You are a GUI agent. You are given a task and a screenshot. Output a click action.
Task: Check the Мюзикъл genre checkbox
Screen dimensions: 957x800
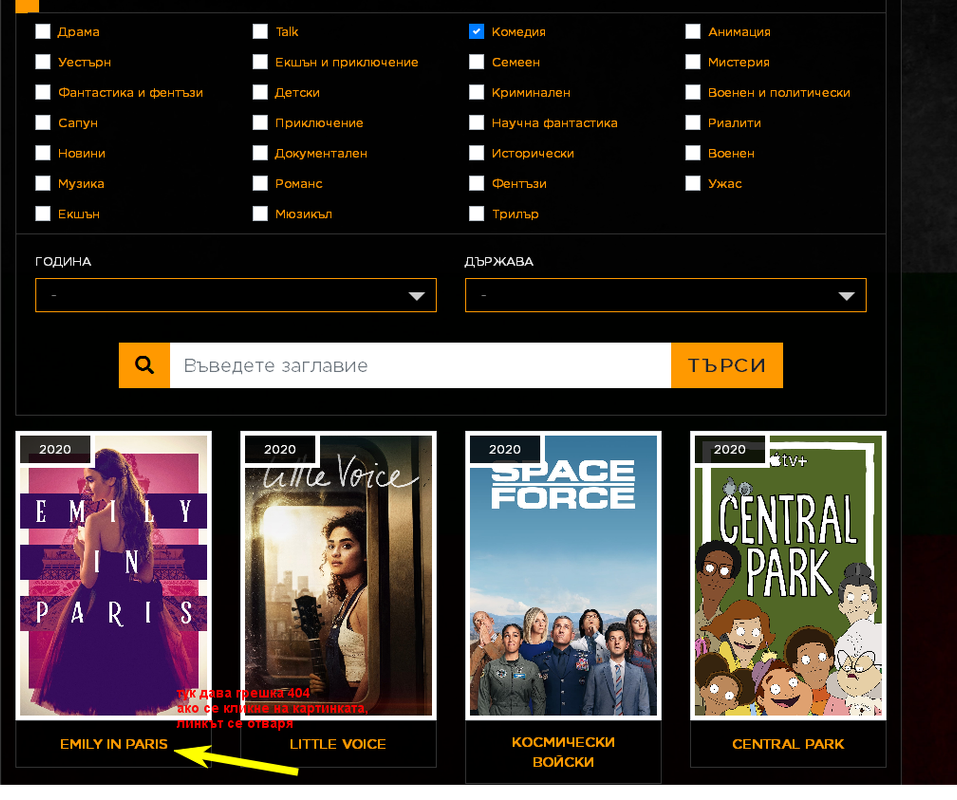click(x=260, y=214)
